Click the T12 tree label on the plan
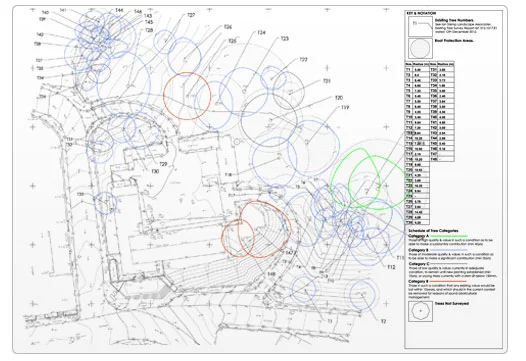This screenshot has width=526, height=361. [x=391, y=267]
